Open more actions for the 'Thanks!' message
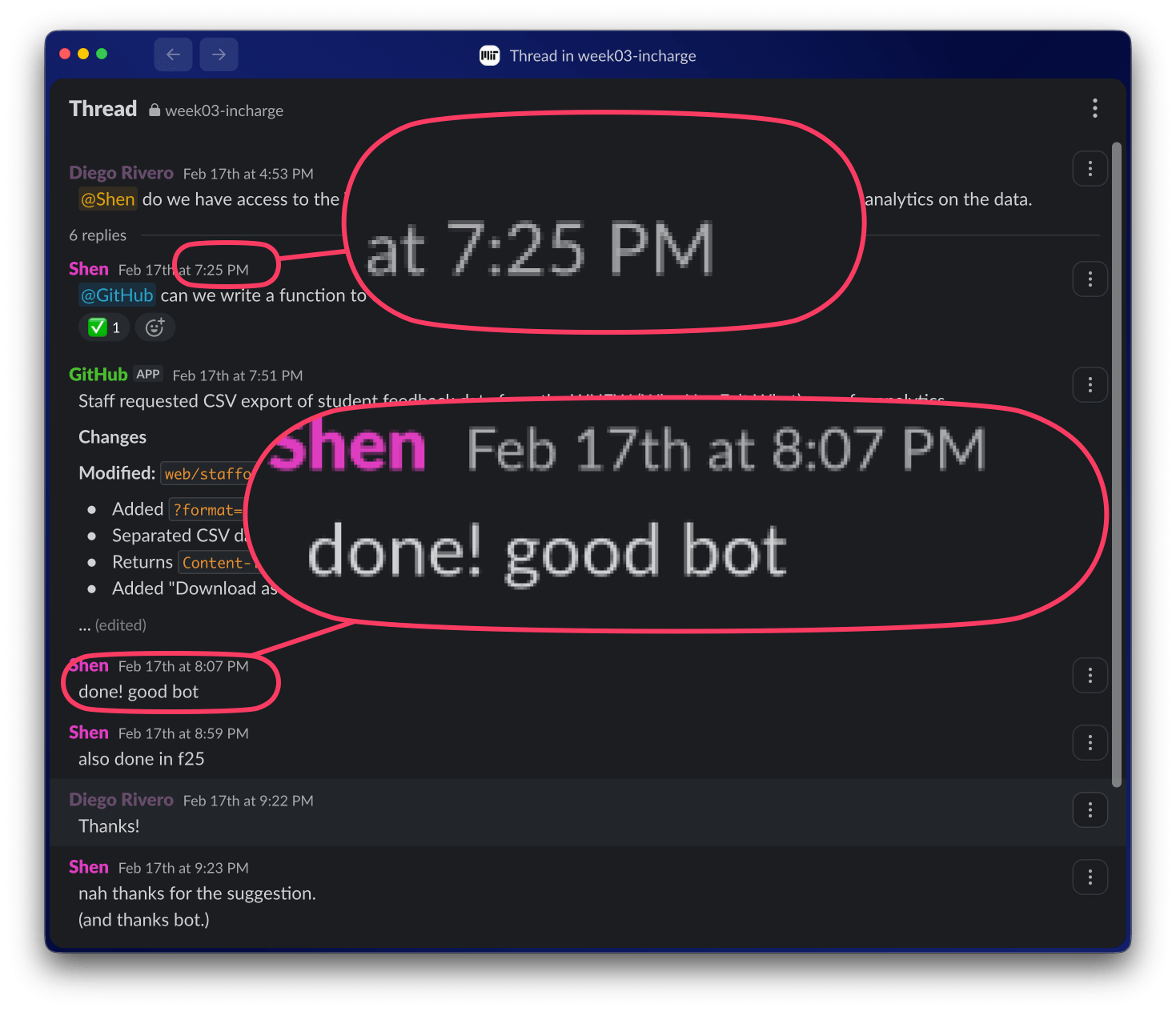Screen dimensions: 1176x1012 pos(1090,810)
